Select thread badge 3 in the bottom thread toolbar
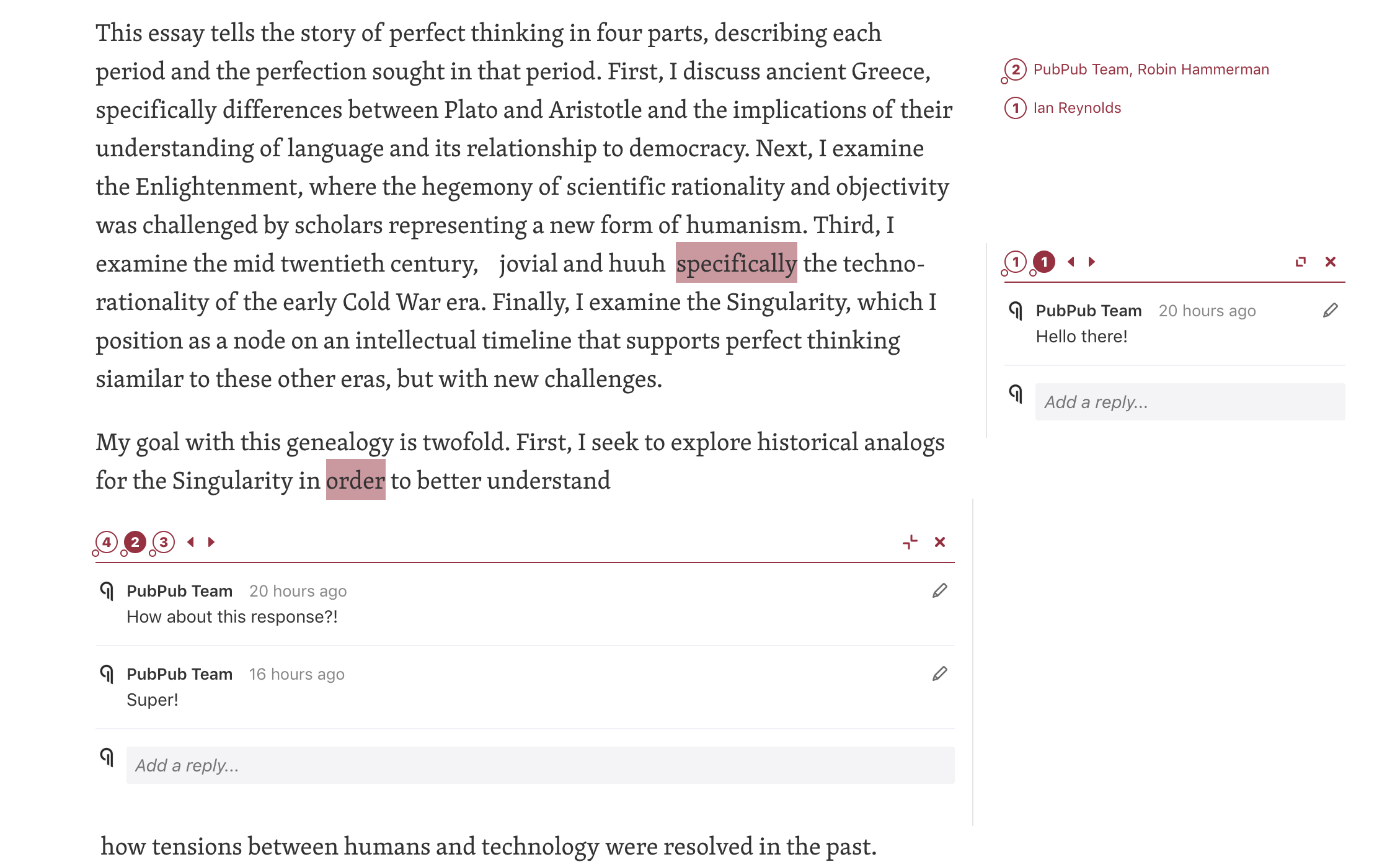Image resolution: width=1400 pixels, height=862 pixels. [162, 541]
